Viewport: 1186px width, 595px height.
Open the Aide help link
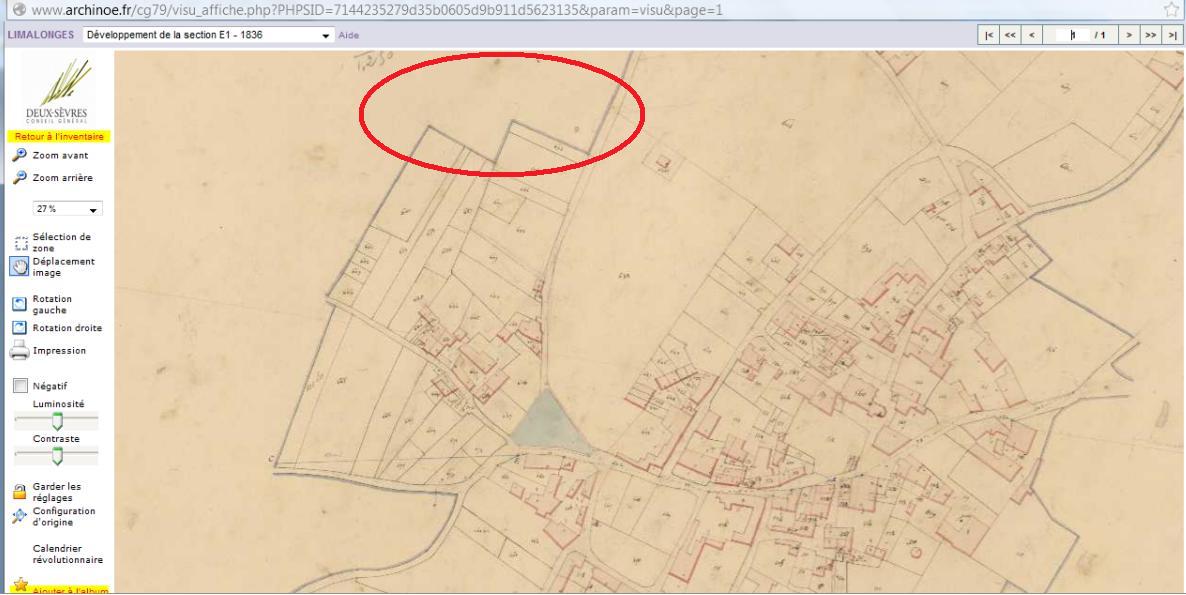349,36
